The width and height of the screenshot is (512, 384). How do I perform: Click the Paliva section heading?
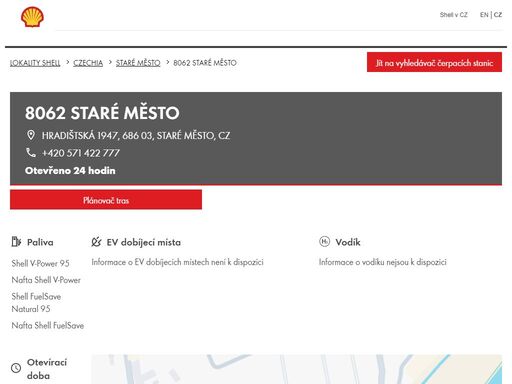point(40,242)
